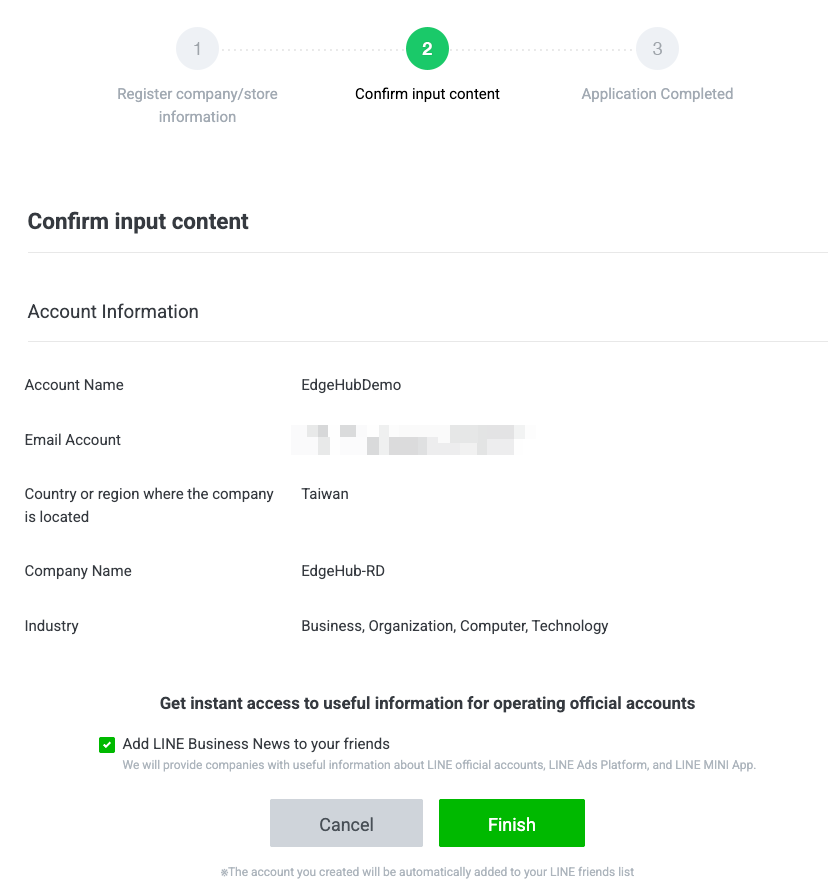Click the step 3 circle indicator
Viewport: 840px width, 891px height.
coord(657,49)
